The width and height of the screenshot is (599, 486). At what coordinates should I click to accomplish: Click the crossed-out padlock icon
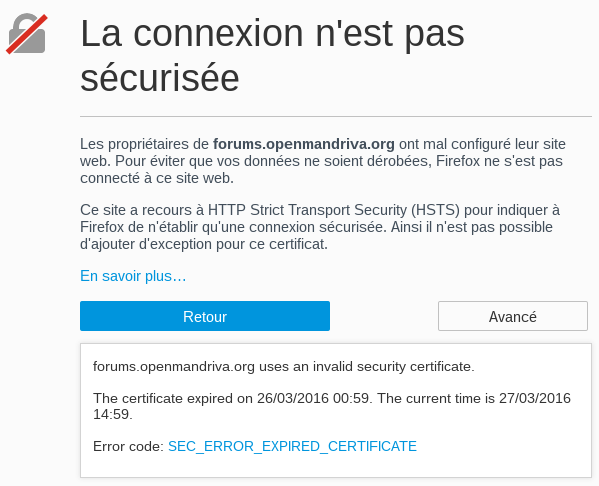coord(27,34)
